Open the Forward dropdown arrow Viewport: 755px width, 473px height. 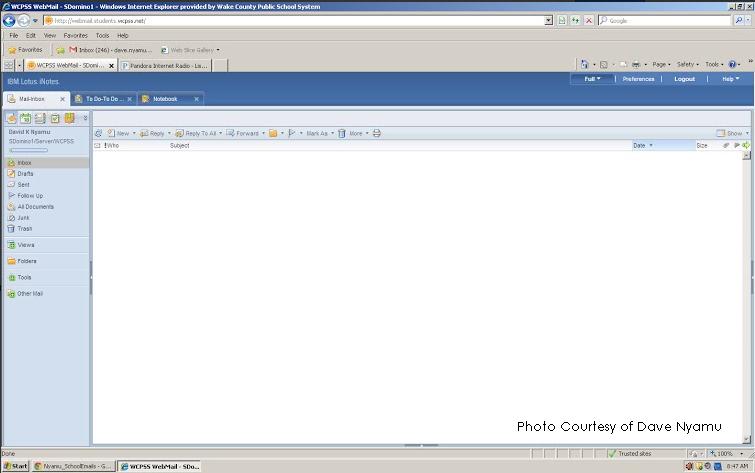263,133
